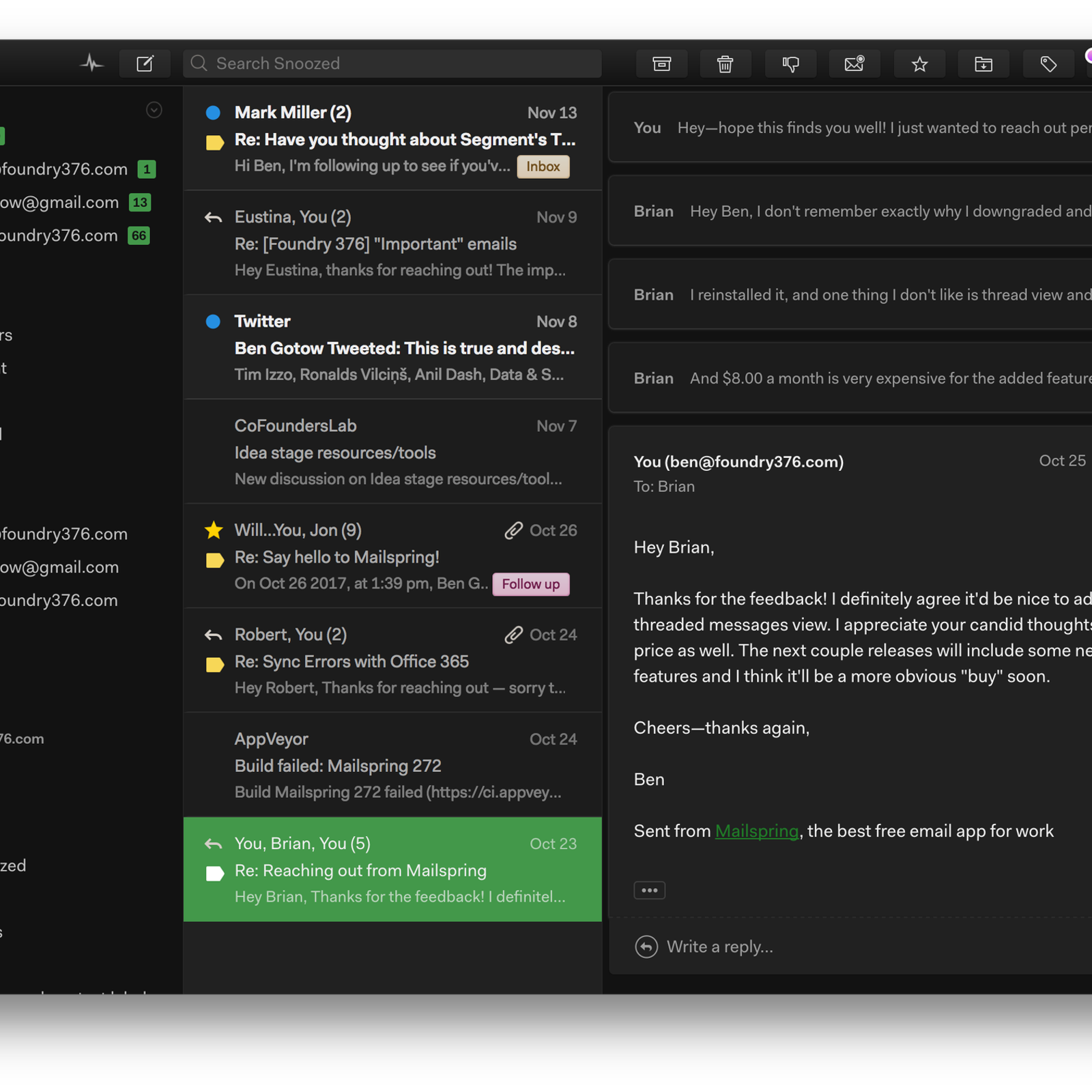Click attachment paperclip on Oct 26 thread
The image size is (1092, 1092).
coord(513,530)
